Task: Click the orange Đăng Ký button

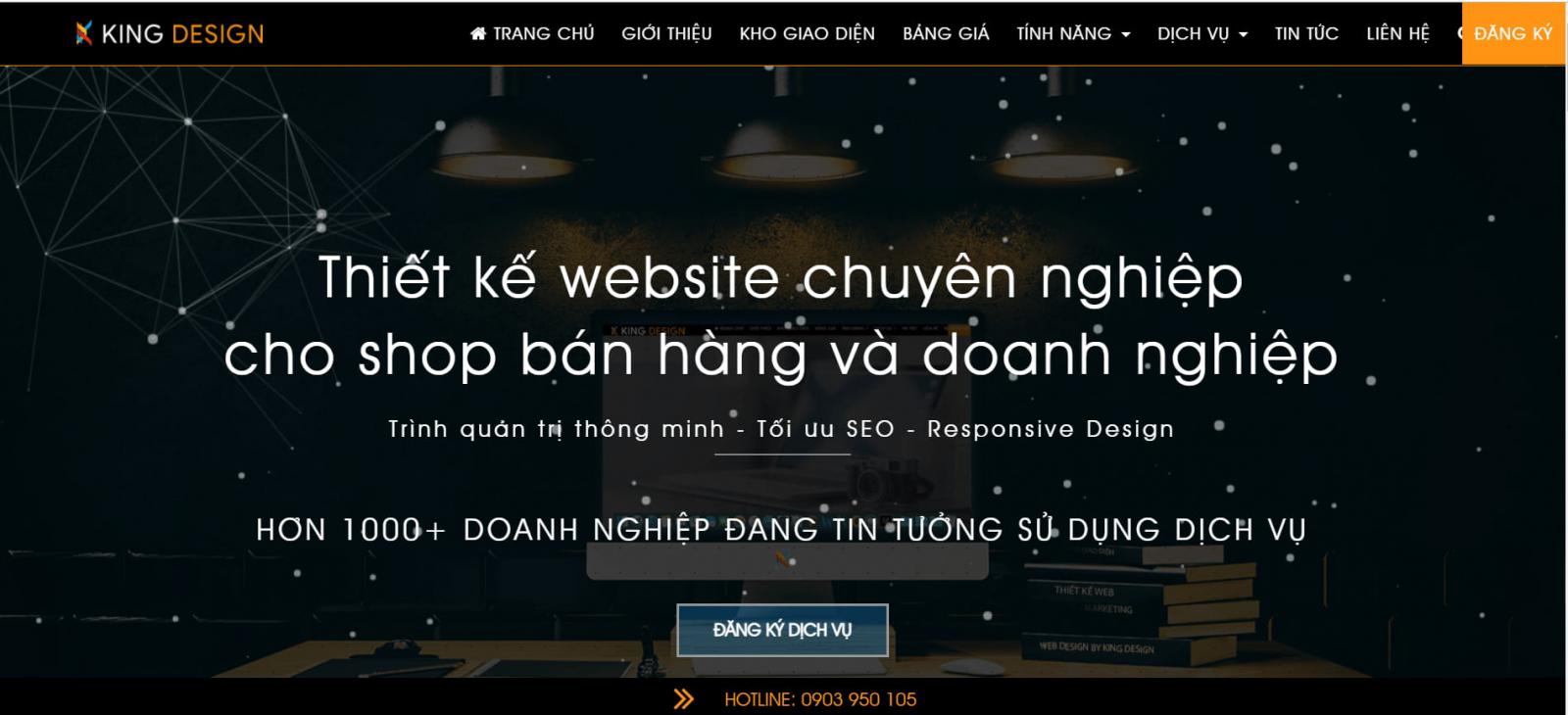Action: point(1513,33)
